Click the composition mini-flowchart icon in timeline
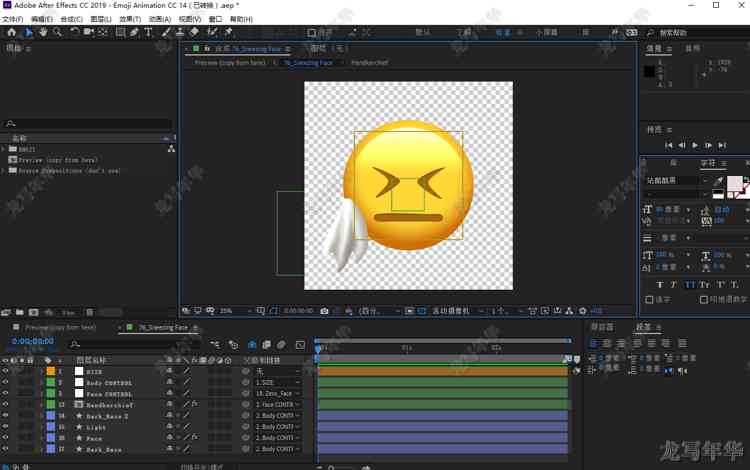 (215, 344)
